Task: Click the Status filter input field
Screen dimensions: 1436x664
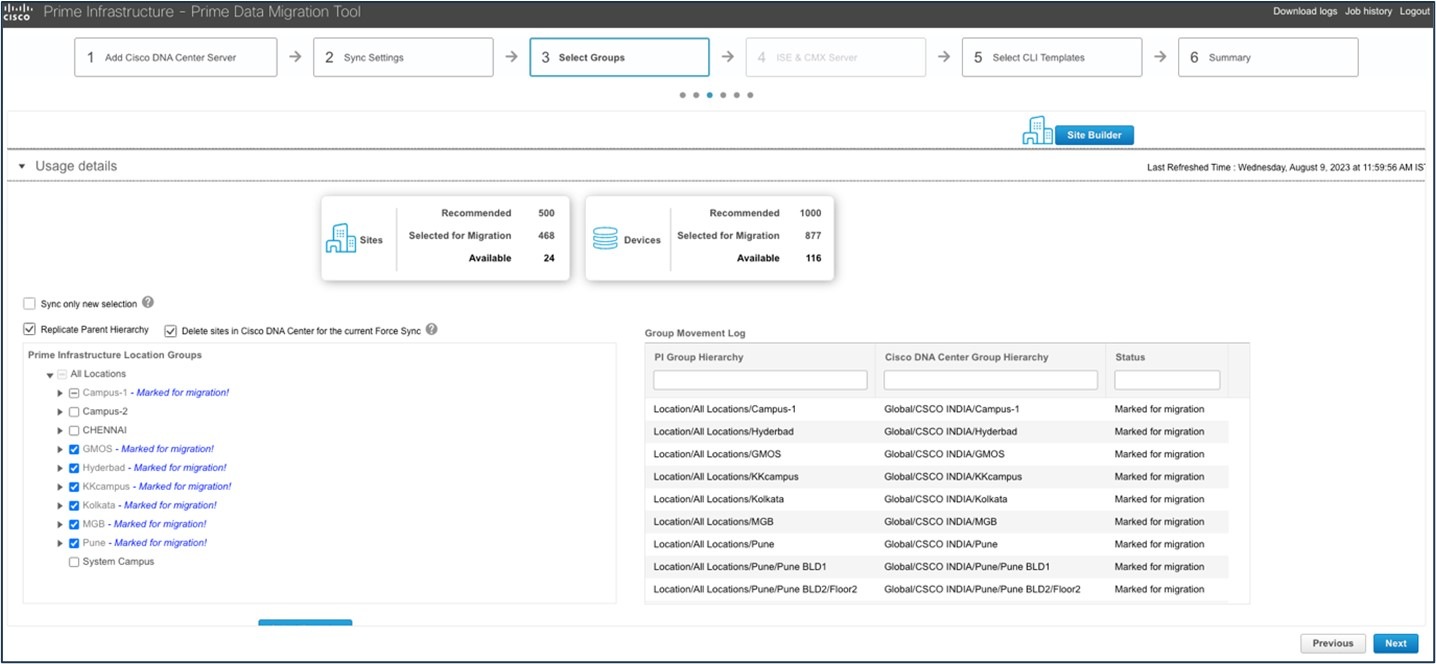Action: [x=1167, y=379]
